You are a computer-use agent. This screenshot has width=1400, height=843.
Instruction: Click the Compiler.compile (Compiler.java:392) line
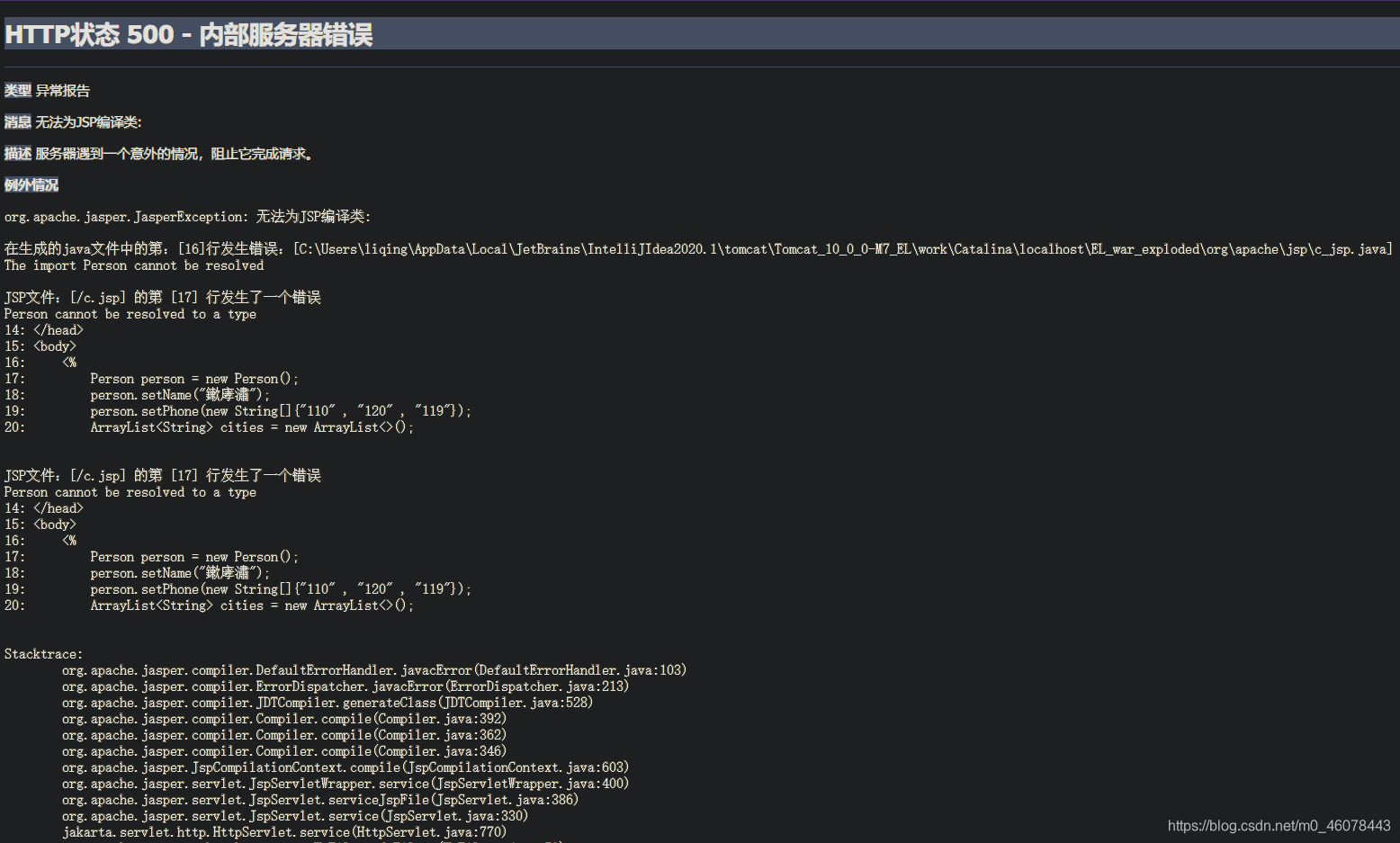(284, 719)
